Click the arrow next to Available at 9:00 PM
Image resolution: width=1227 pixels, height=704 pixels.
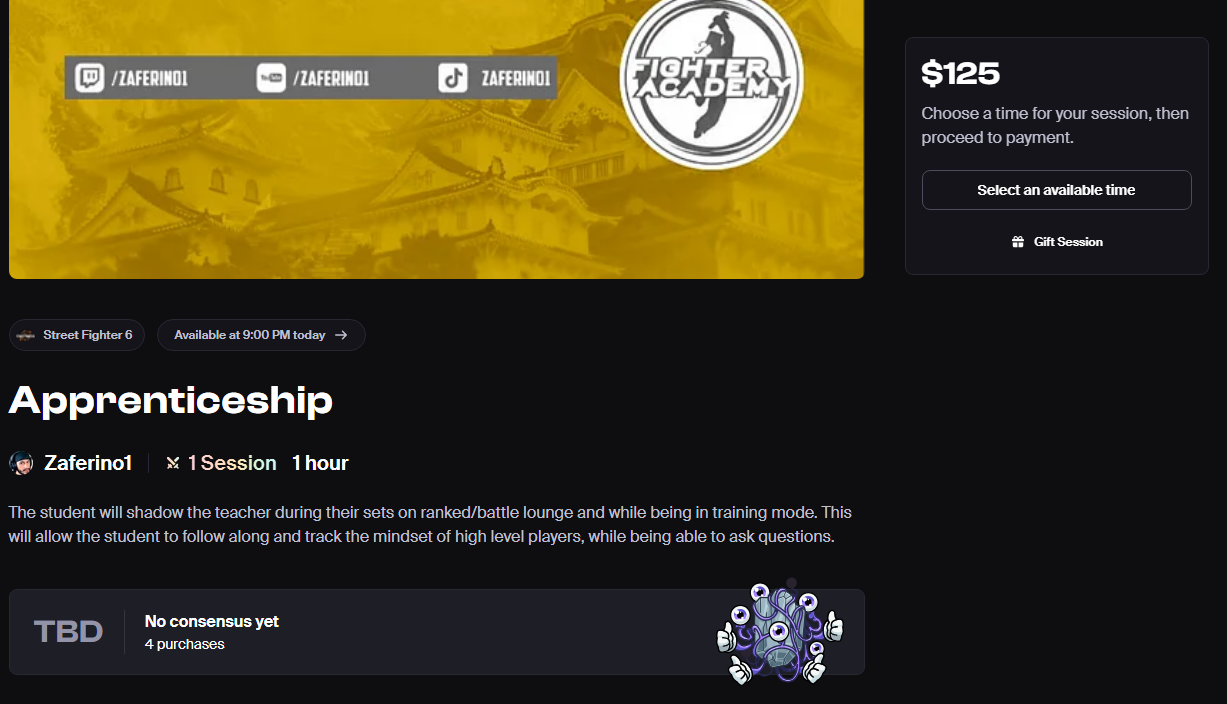(x=341, y=335)
